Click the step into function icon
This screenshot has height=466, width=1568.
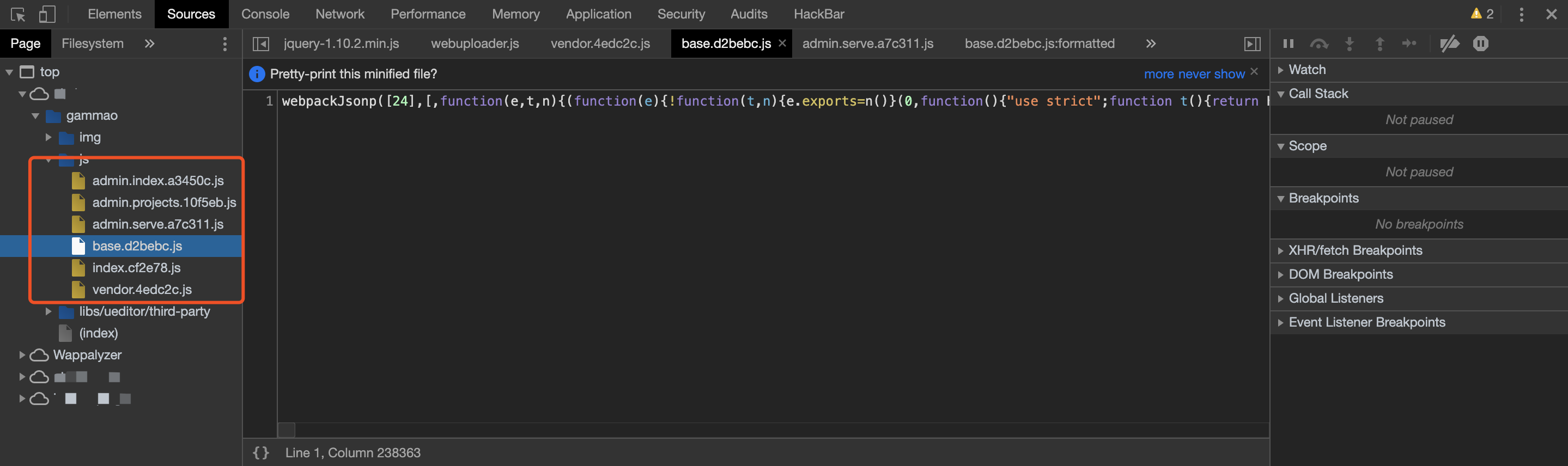pyautogui.click(x=1349, y=43)
